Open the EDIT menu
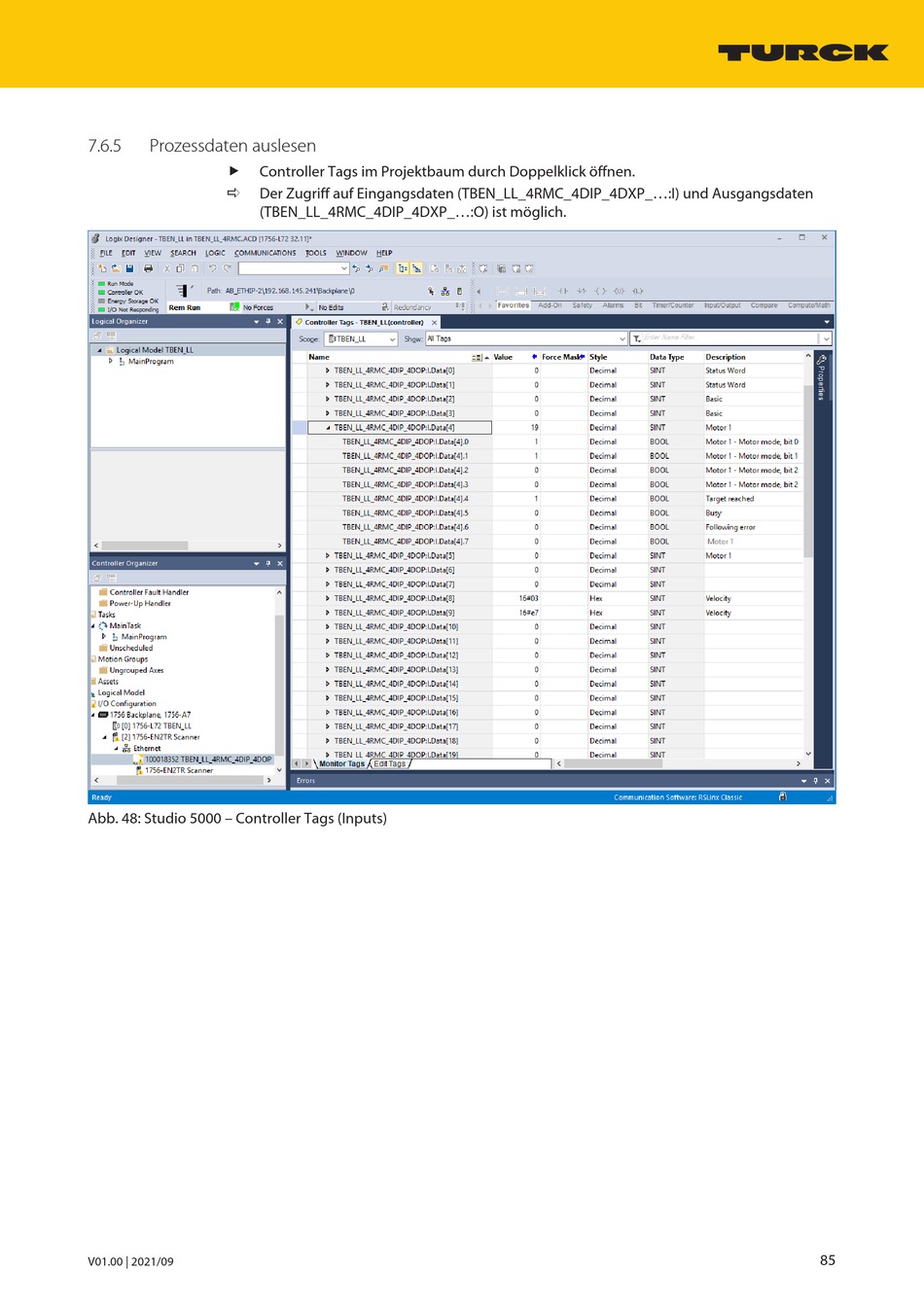 128,253
